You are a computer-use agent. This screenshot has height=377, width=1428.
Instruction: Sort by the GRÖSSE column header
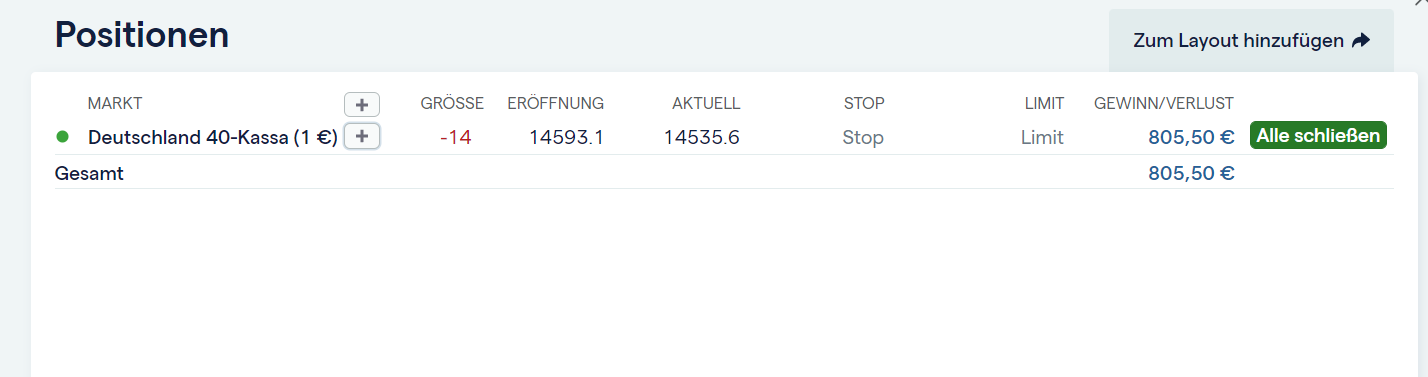(452, 103)
